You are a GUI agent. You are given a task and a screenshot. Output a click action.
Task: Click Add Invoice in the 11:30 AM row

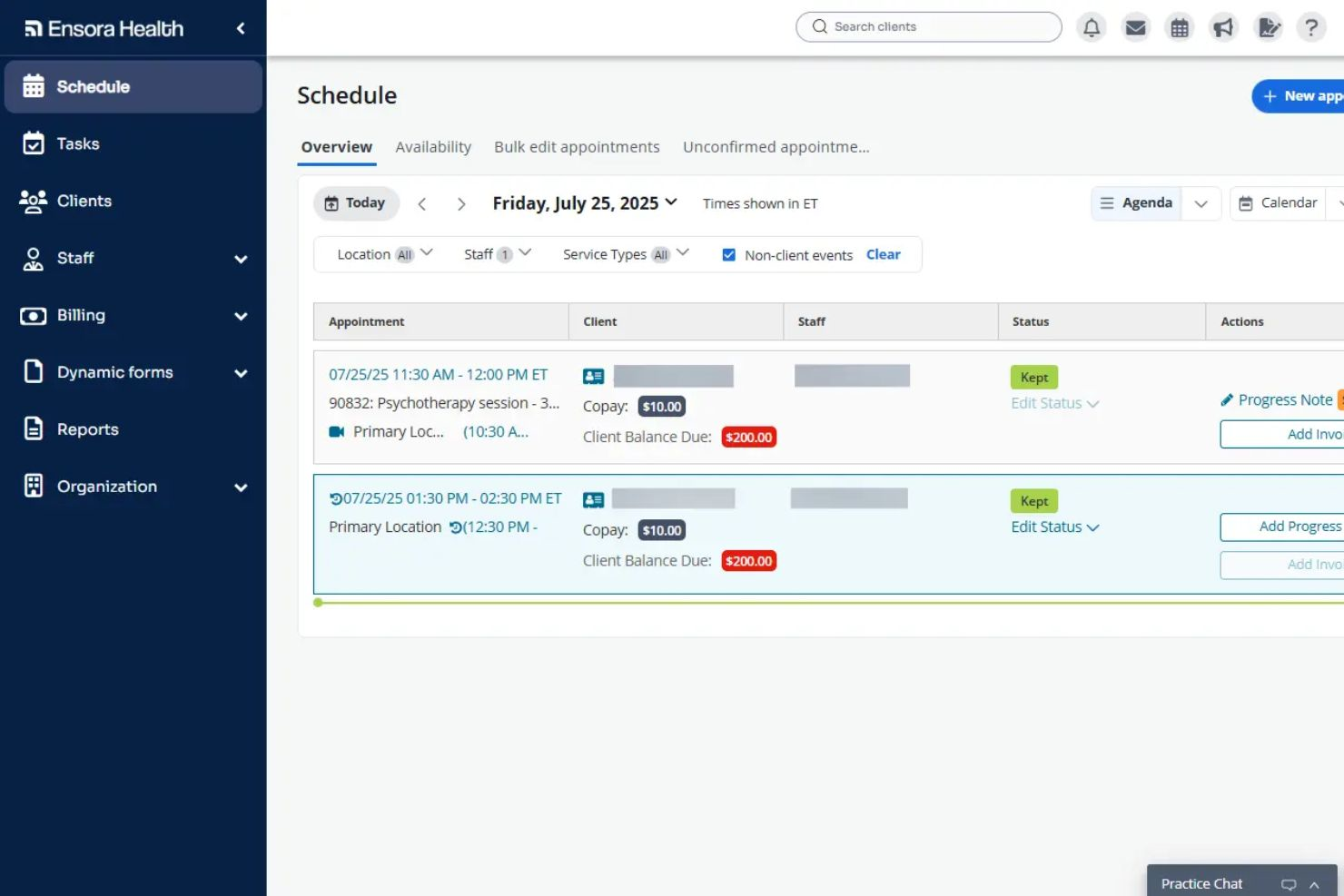(x=1282, y=434)
